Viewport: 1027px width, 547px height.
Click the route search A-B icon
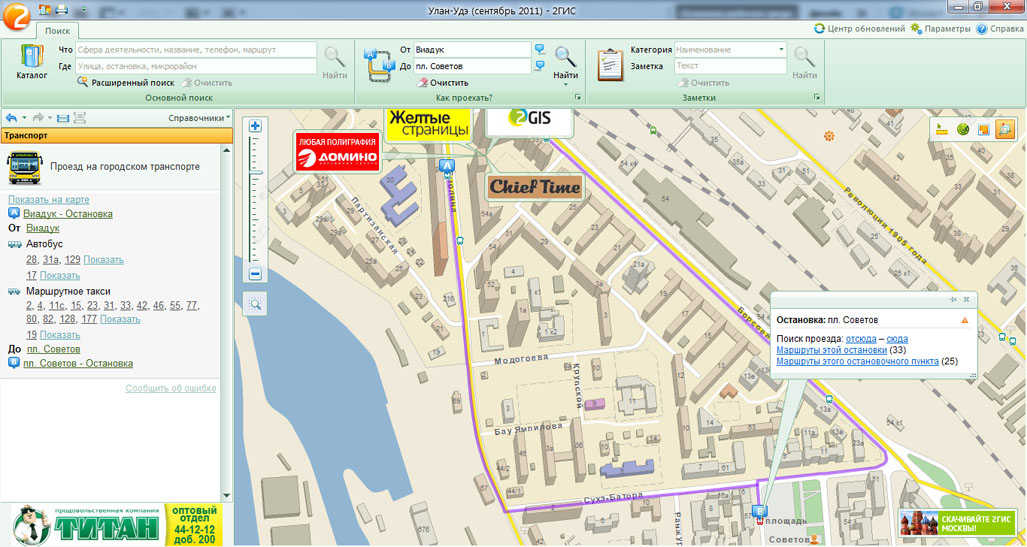click(379, 64)
